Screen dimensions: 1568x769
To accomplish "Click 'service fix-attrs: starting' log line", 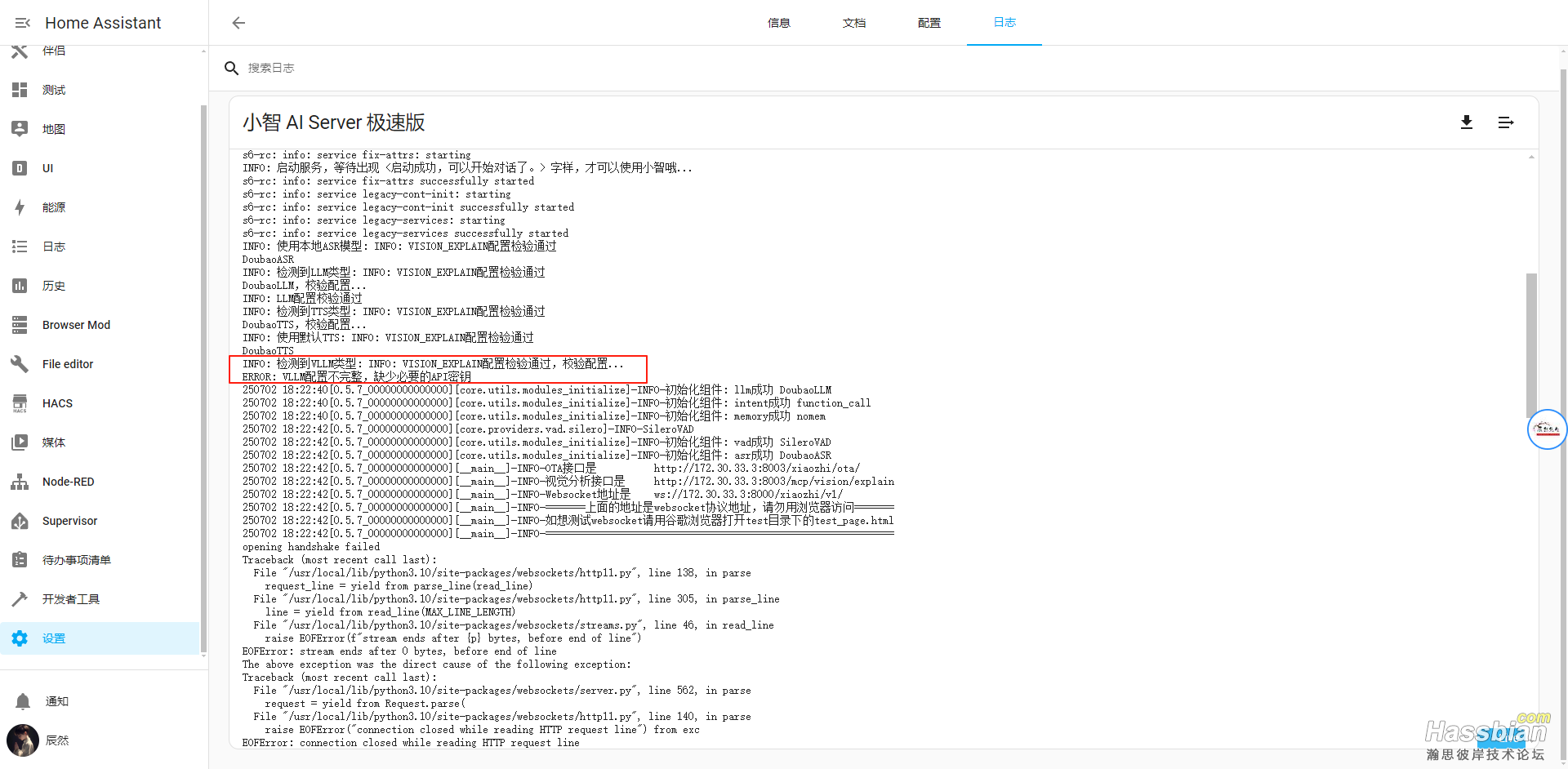I will [357, 154].
